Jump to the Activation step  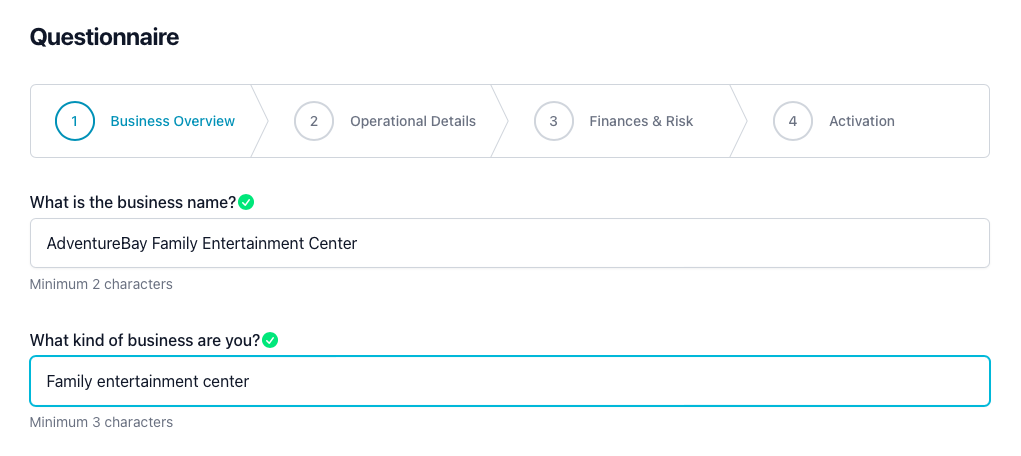861,121
